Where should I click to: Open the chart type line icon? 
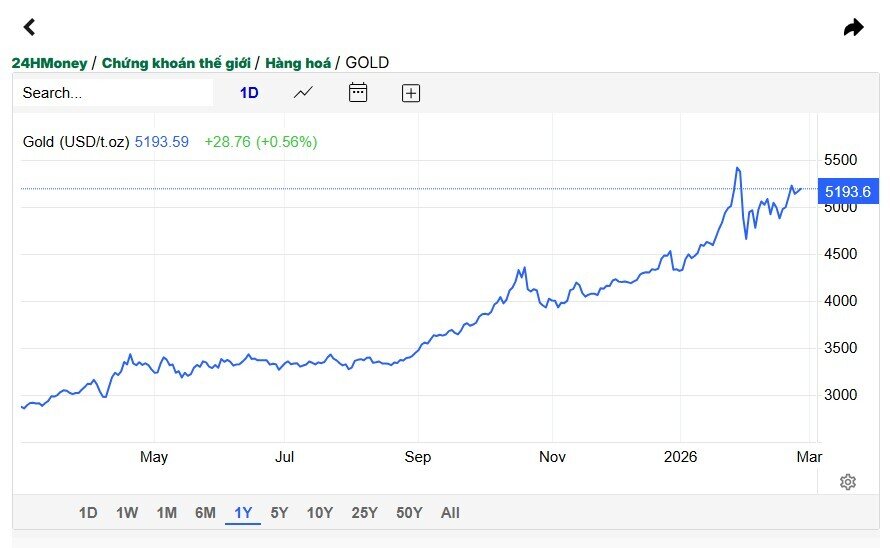point(303,93)
